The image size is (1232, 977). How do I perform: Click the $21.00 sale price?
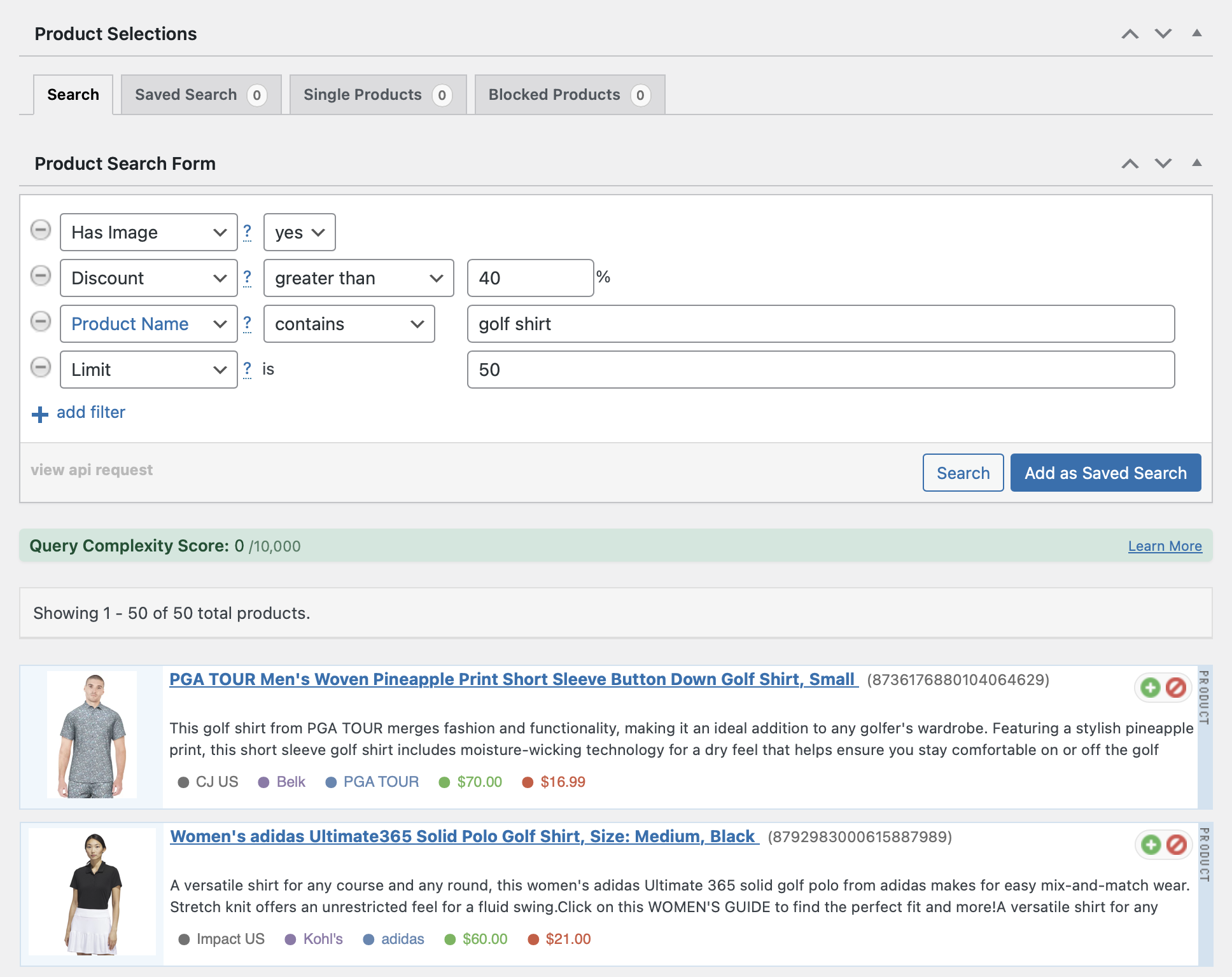point(568,939)
